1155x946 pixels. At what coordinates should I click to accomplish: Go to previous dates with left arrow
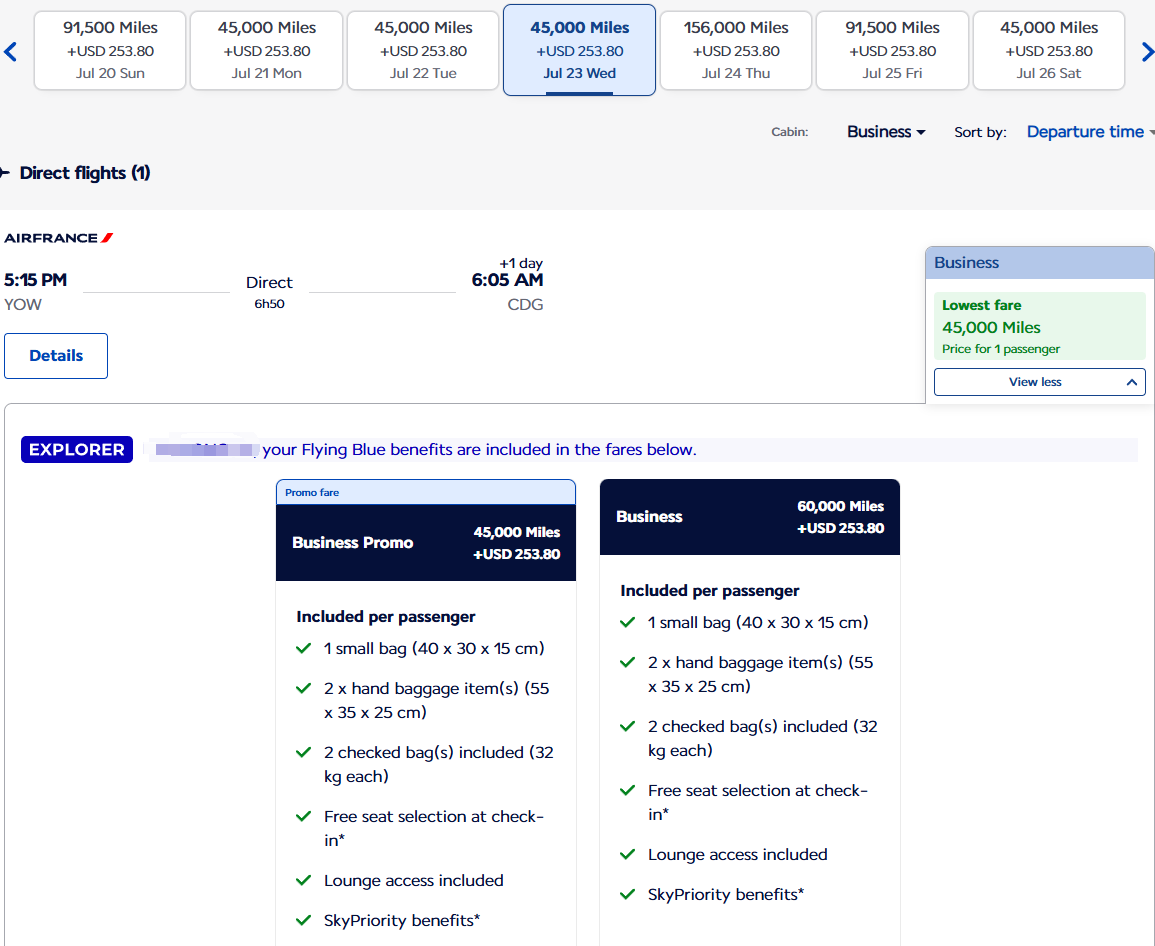(x=10, y=52)
